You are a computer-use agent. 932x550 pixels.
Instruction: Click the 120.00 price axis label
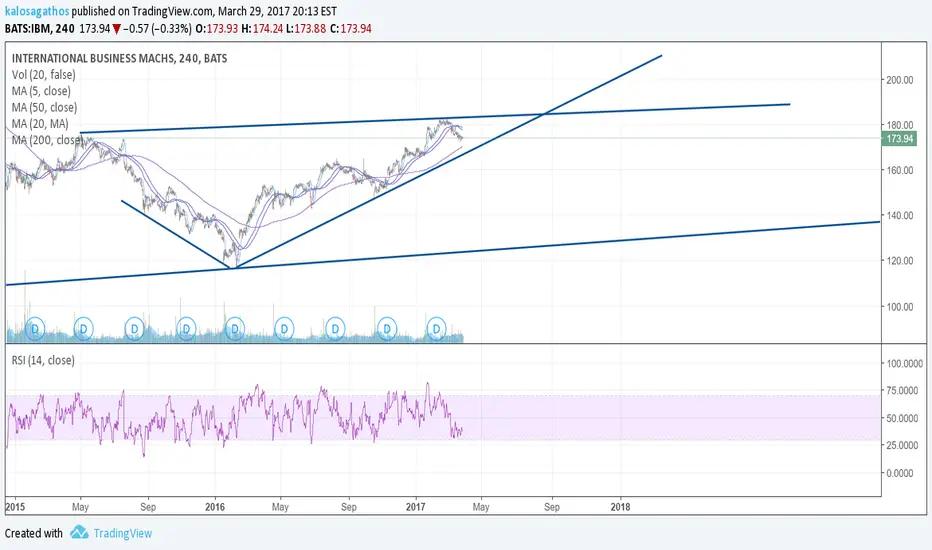(899, 261)
